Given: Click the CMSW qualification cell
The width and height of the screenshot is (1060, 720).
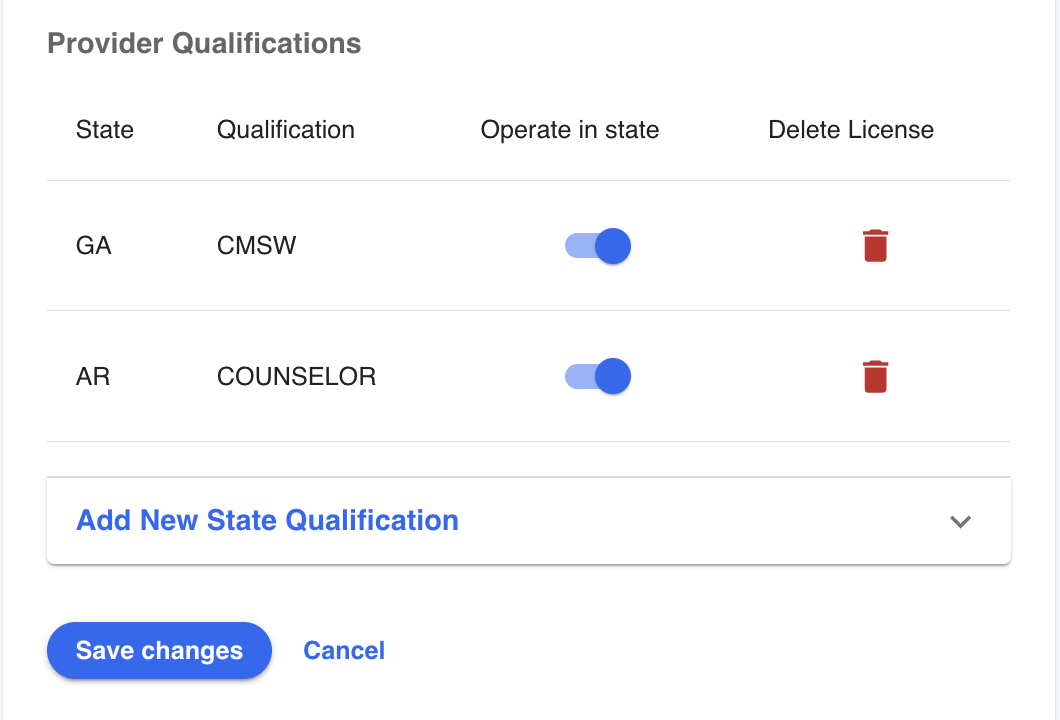Looking at the screenshot, I should coord(256,245).
